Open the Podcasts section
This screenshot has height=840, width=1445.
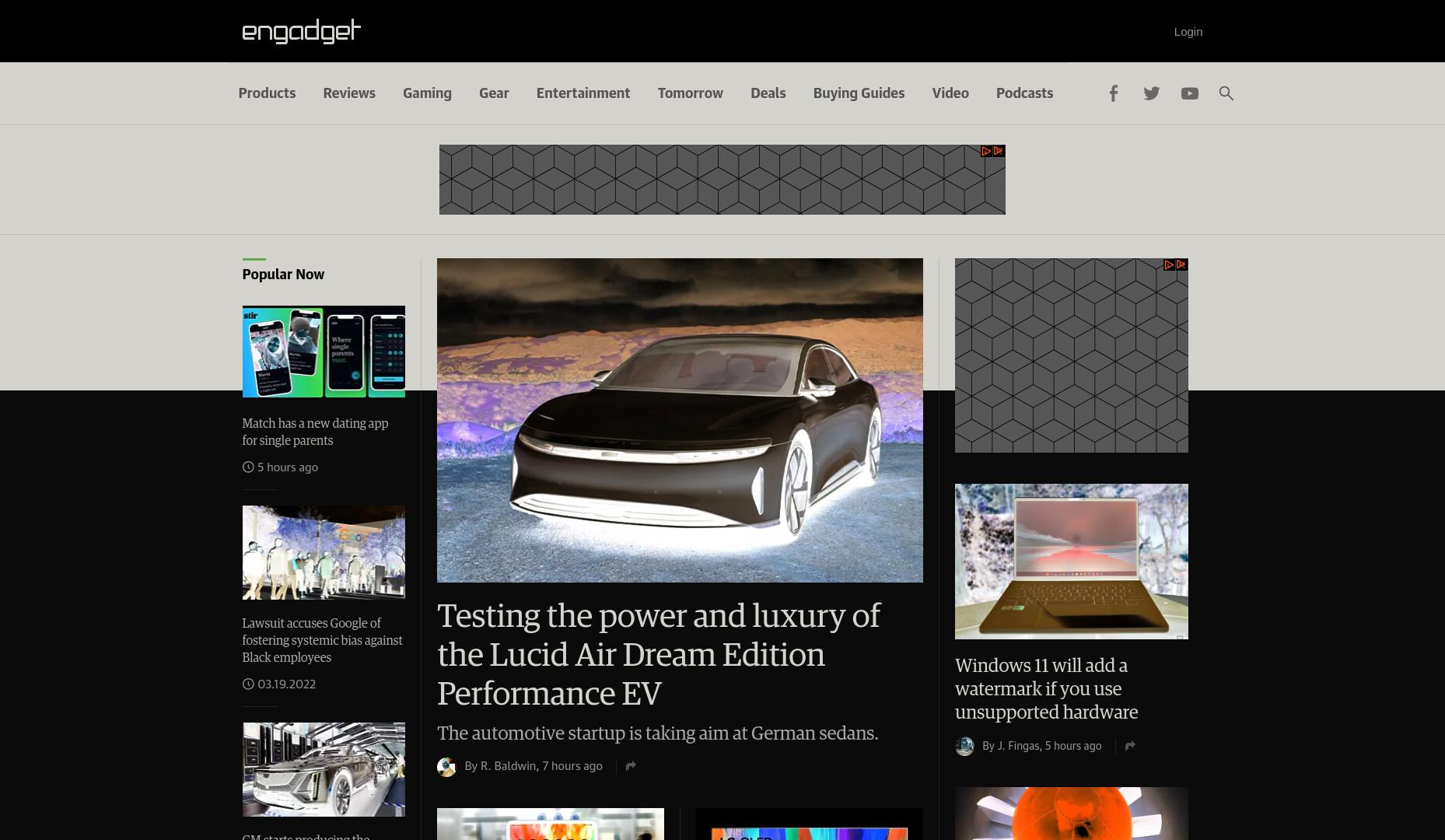1024,93
